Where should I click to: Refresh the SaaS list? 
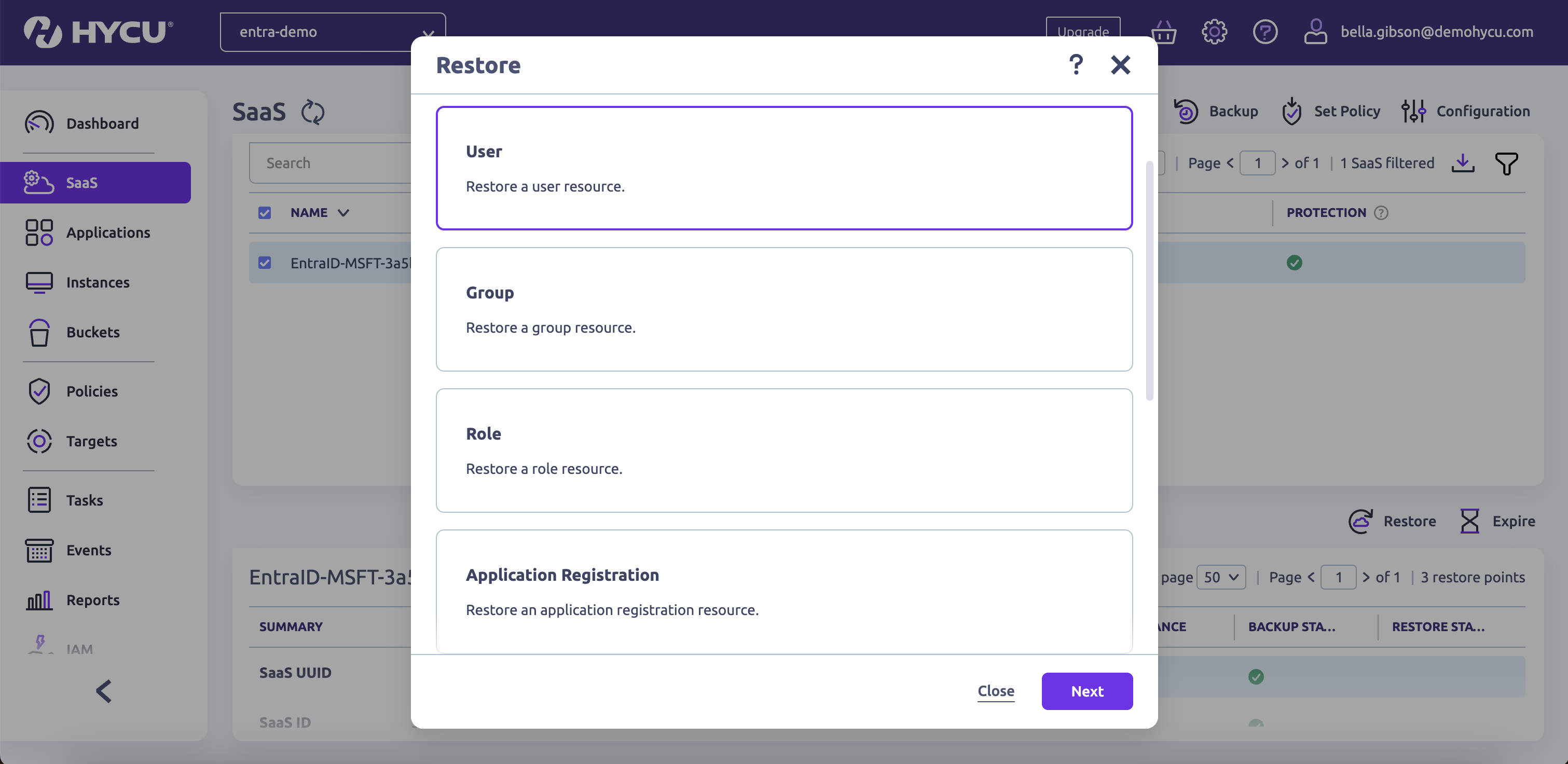coord(313,112)
